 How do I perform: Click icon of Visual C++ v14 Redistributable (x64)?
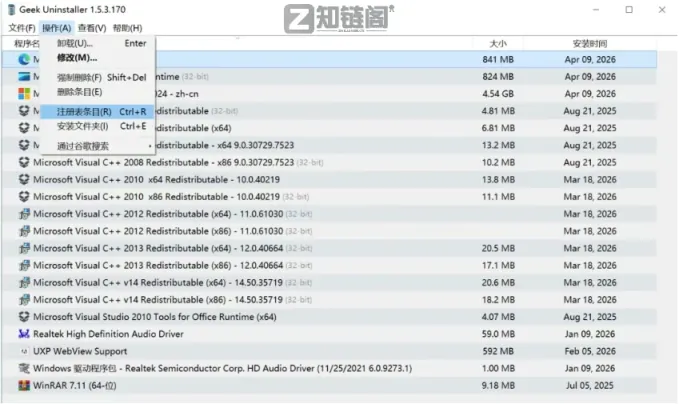24,282
